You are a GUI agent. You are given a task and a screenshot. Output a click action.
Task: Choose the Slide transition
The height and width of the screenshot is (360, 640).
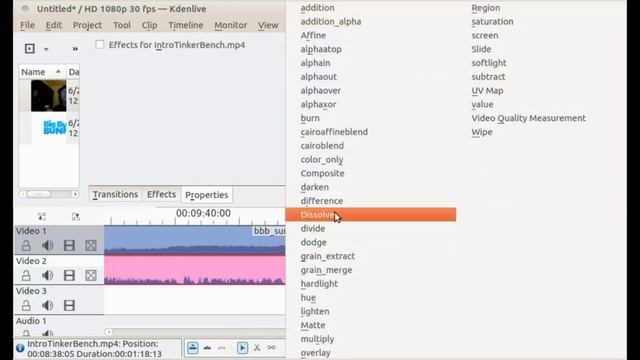click(481, 49)
